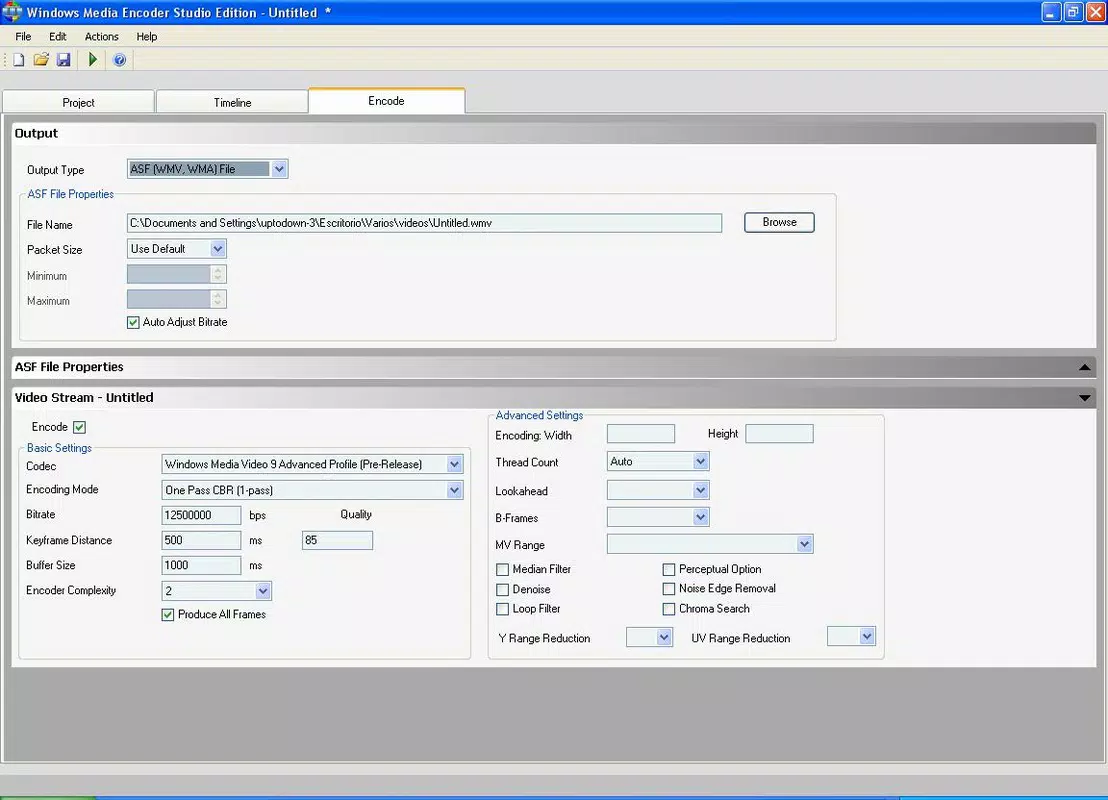The width and height of the screenshot is (1108, 800).
Task: Open help with the blue question icon
Action: point(119,60)
